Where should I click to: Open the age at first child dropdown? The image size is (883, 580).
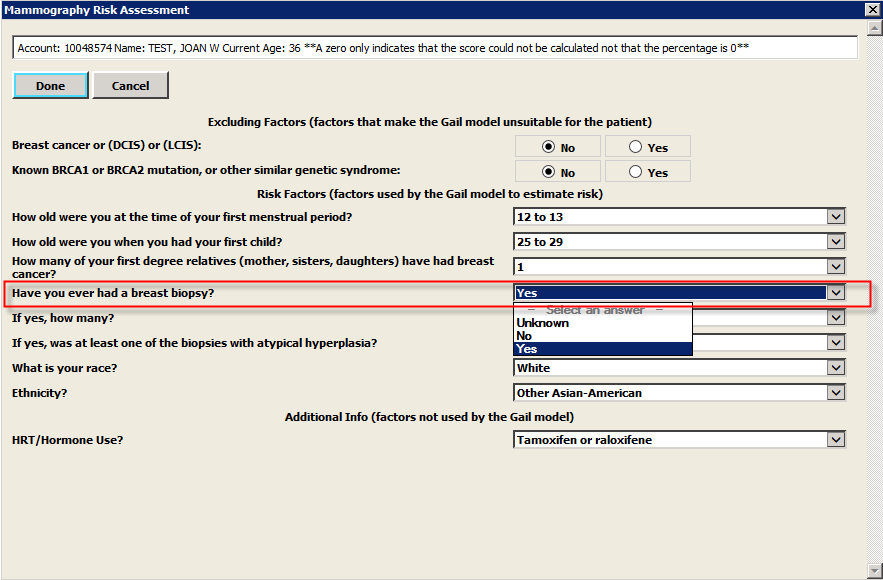pyautogui.click(x=836, y=242)
